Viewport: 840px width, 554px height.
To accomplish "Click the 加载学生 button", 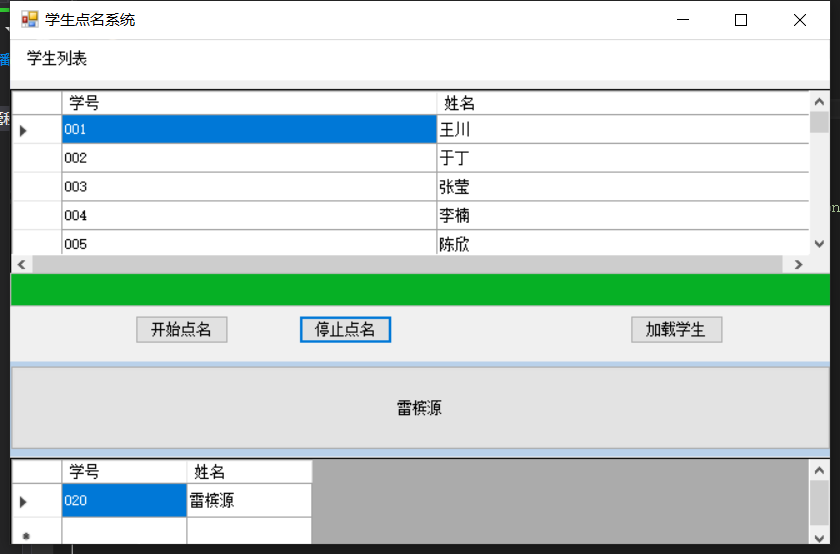I will pos(677,329).
